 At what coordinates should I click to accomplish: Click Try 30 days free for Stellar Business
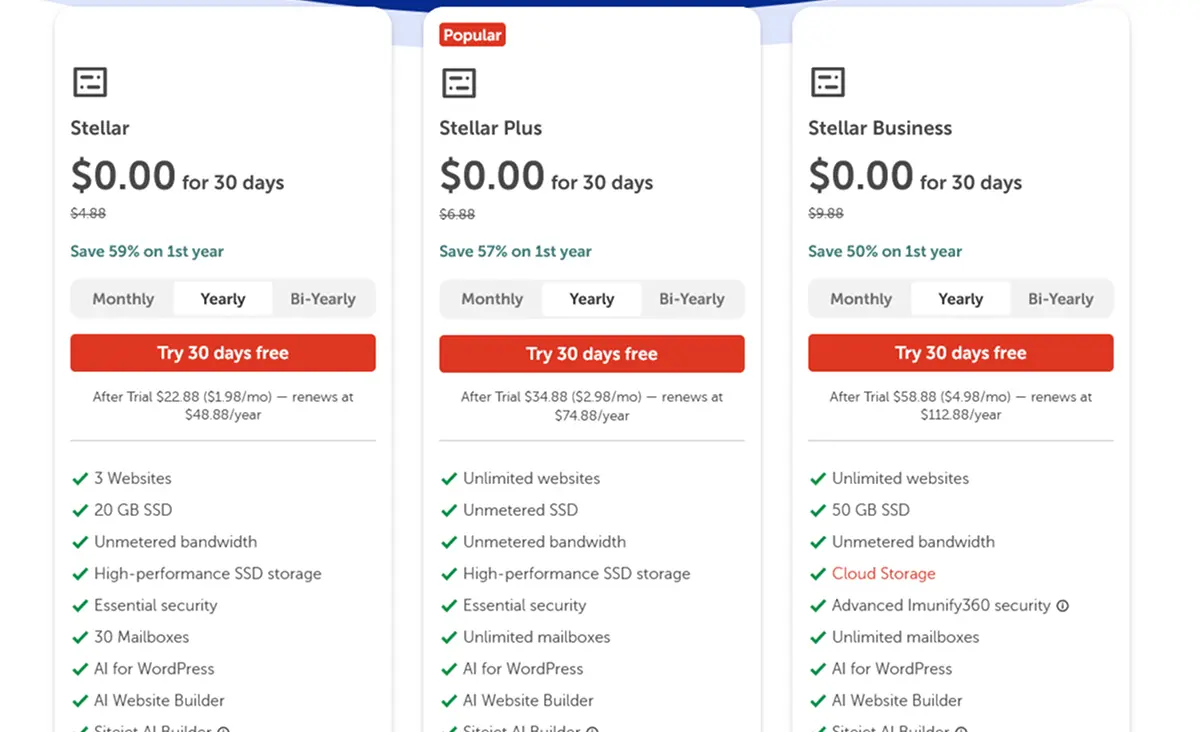pyautogui.click(x=960, y=353)
